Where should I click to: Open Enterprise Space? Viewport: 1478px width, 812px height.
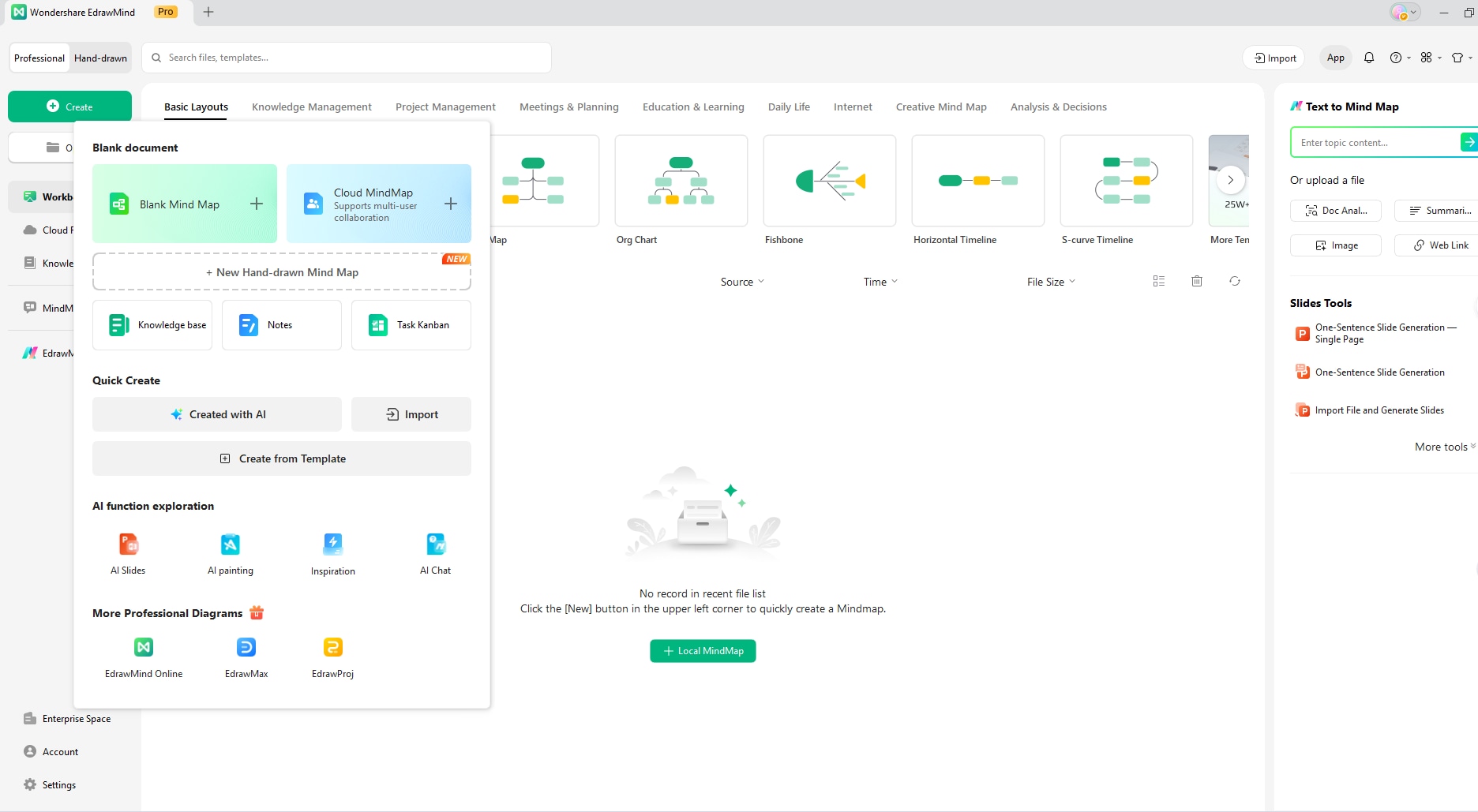coord(67,719)
